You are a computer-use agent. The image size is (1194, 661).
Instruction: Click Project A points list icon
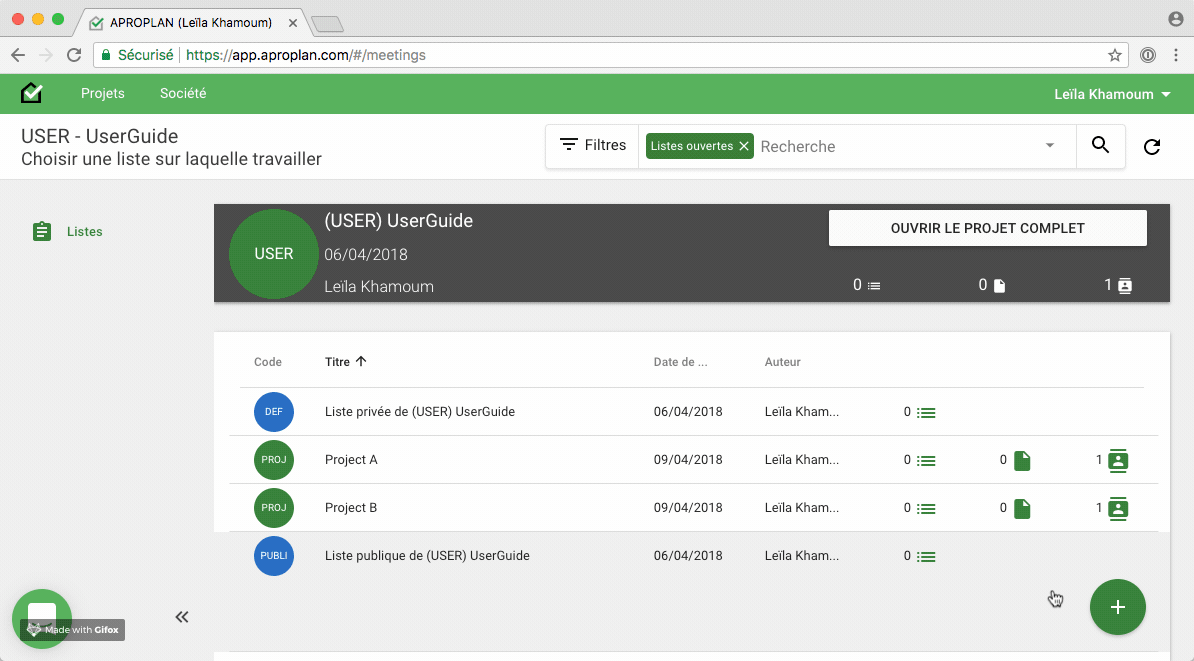coord(926,461)
